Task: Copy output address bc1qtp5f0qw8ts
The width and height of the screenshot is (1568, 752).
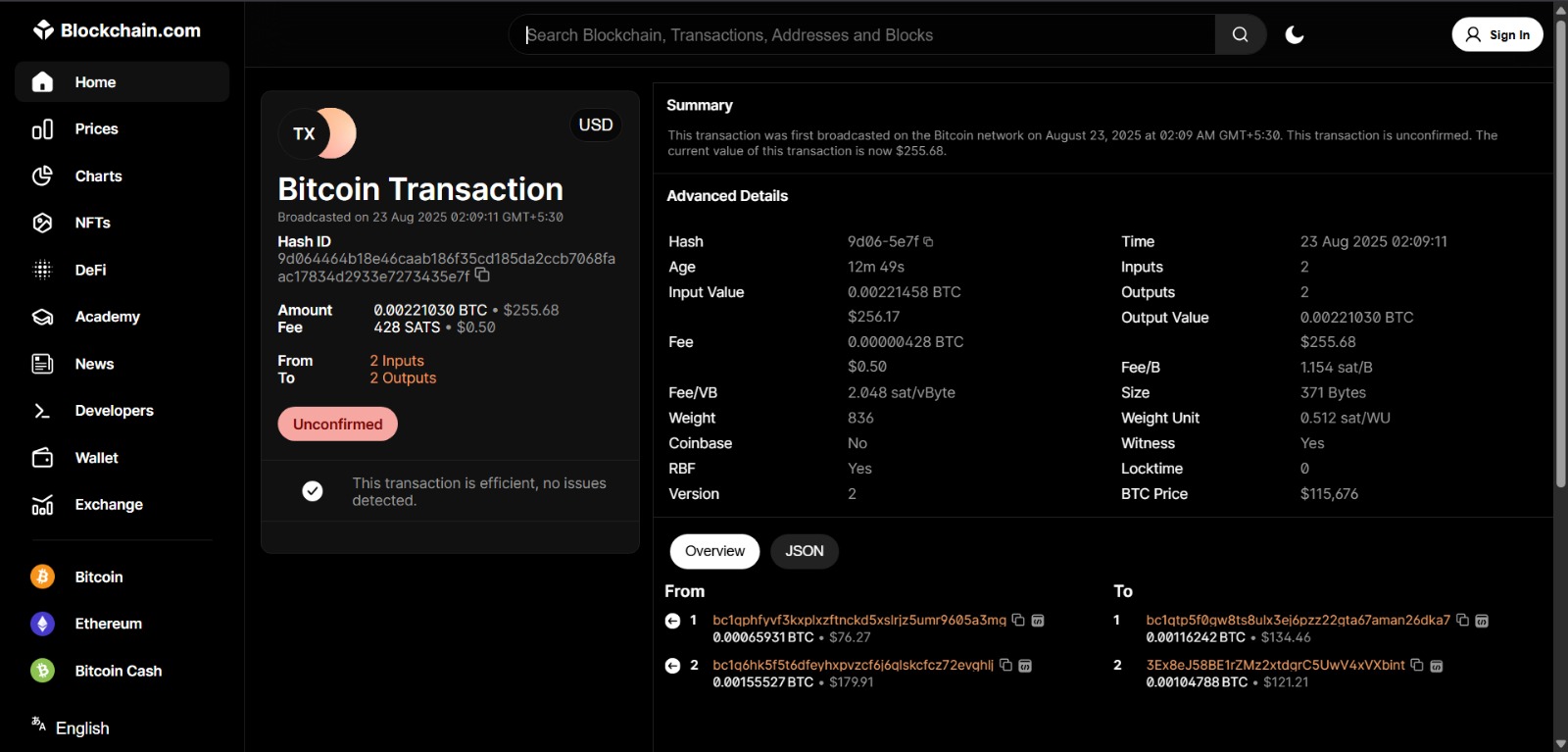Action: coord(1462,620)
